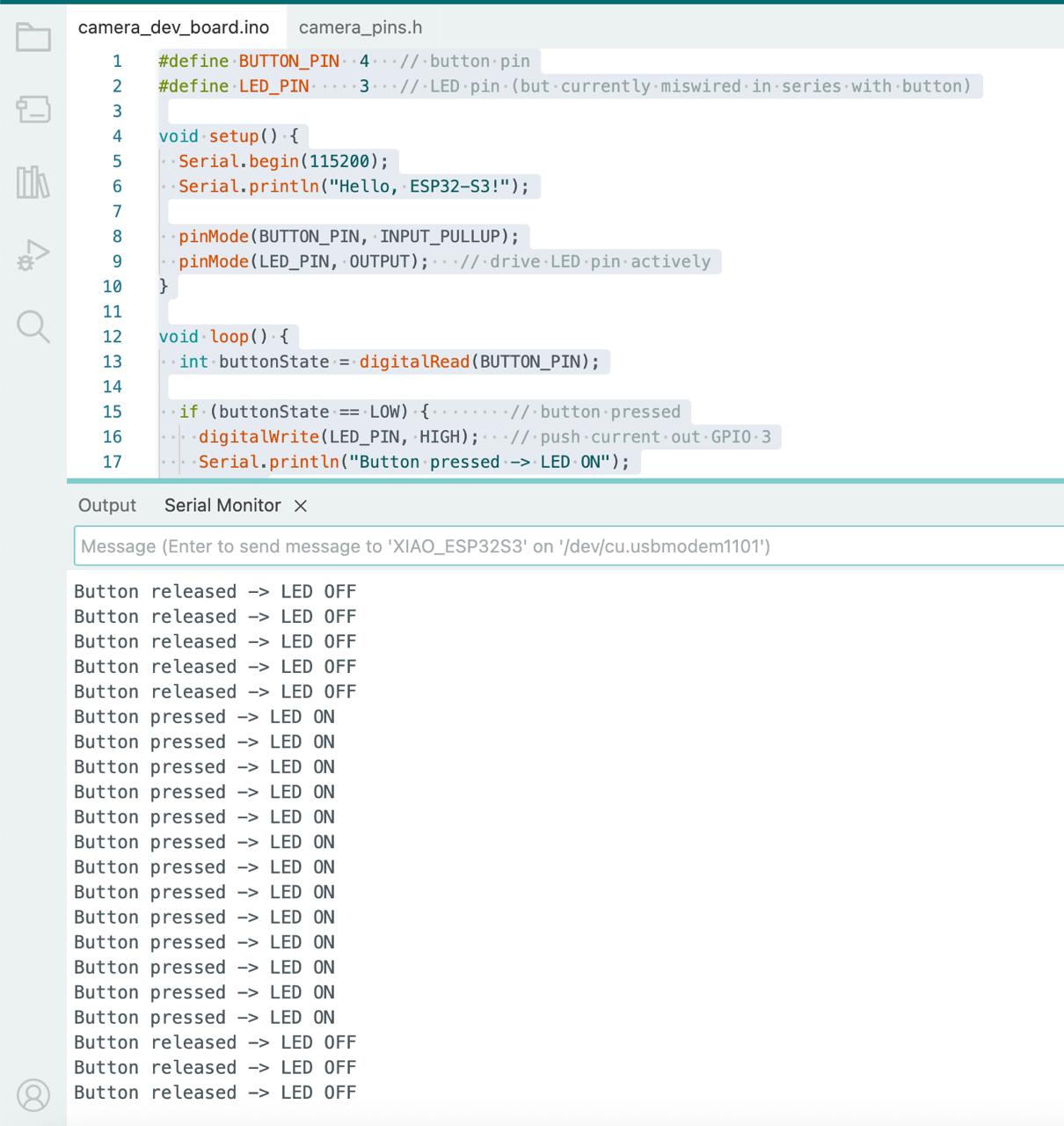Place cursor on the Serial.begin(115200) line
This screenshot has height=1126, width=1064.
pos(283,162)
